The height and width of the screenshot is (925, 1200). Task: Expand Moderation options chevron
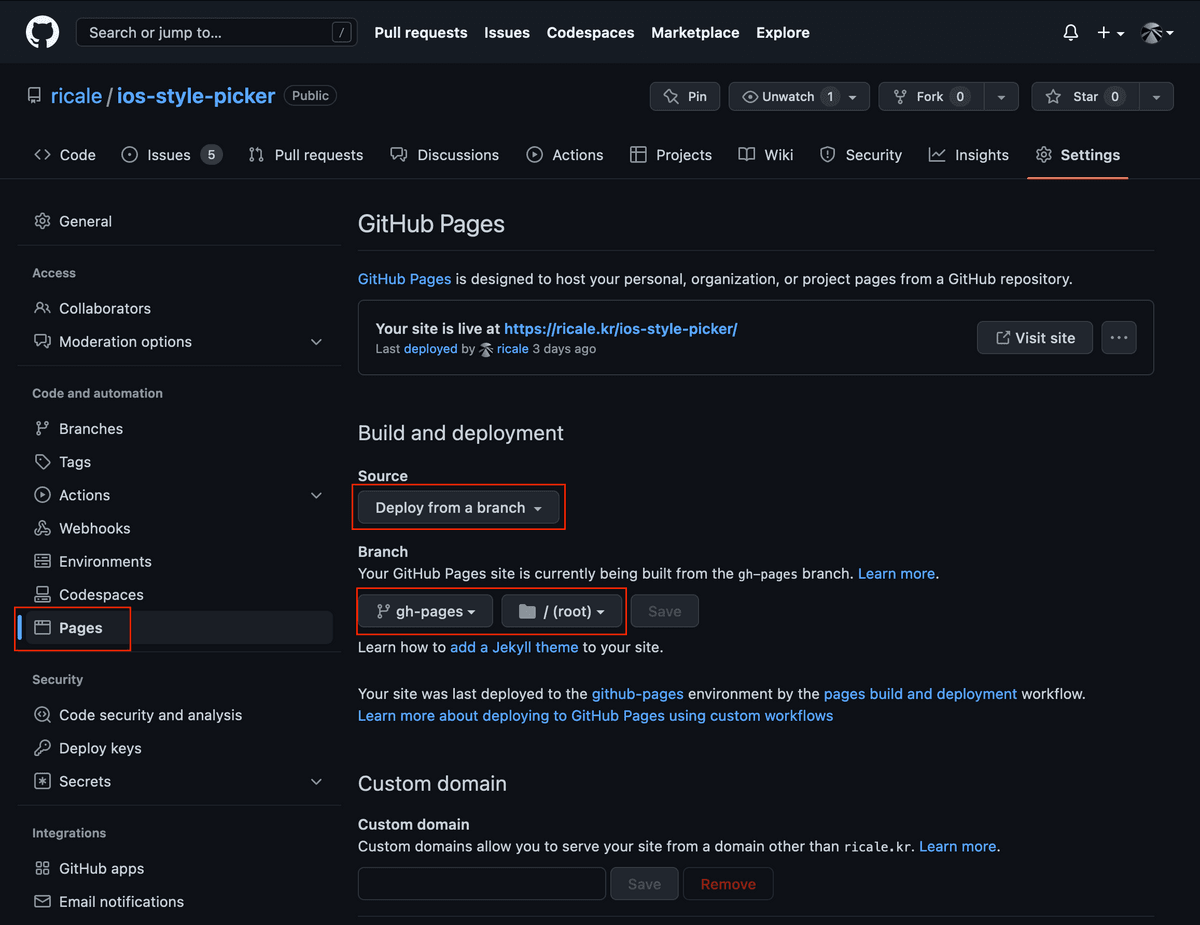[316, 342]
